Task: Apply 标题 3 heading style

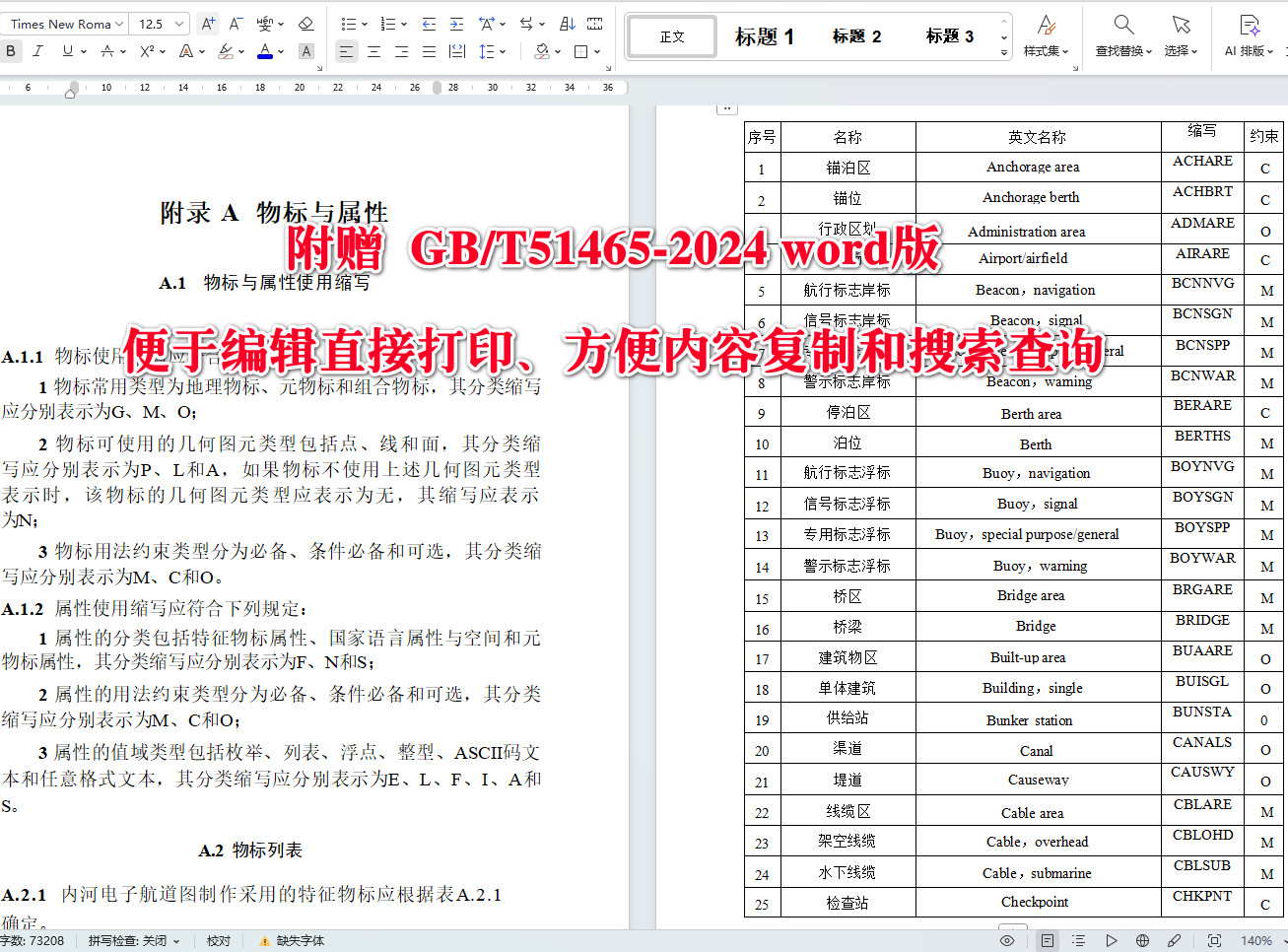Action: click(x=950, y=36)
